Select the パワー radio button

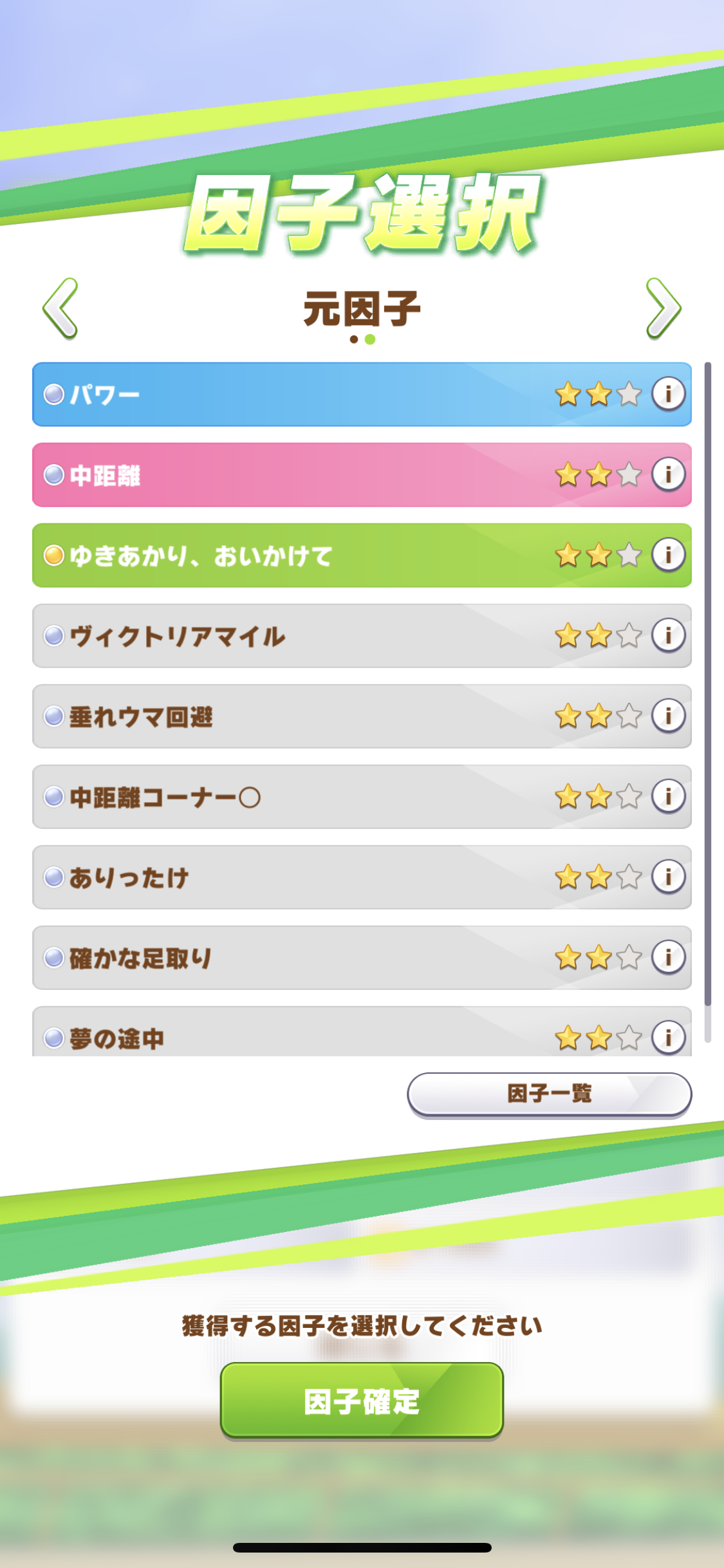54,394
